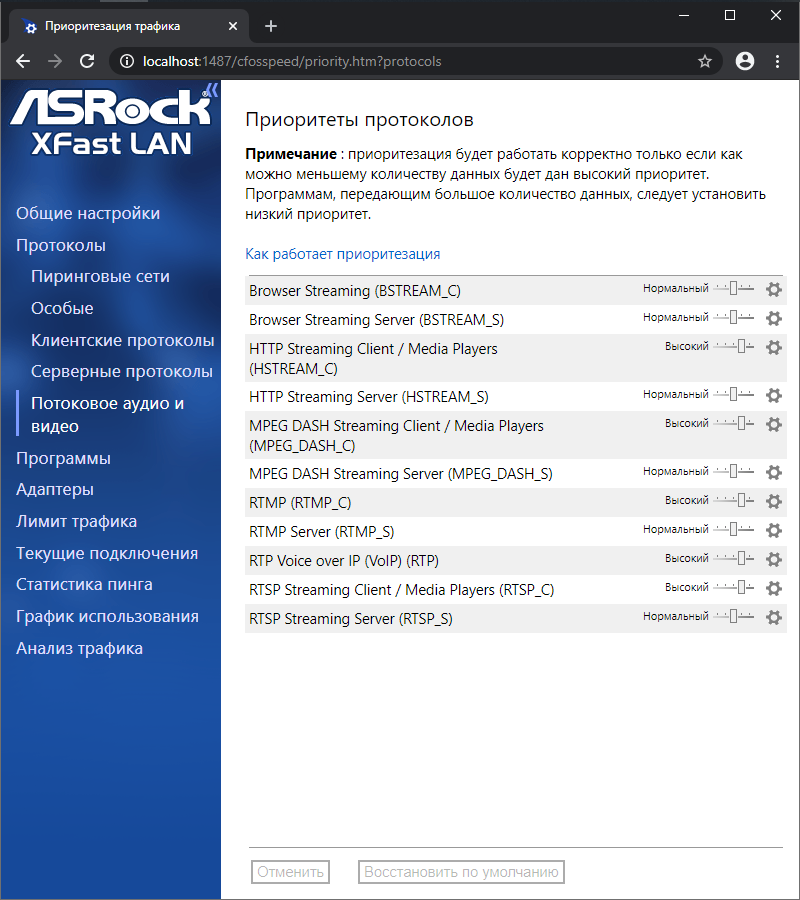800x900 pixels.
Task: Reload the page in the browser
Action: point(87,61)
